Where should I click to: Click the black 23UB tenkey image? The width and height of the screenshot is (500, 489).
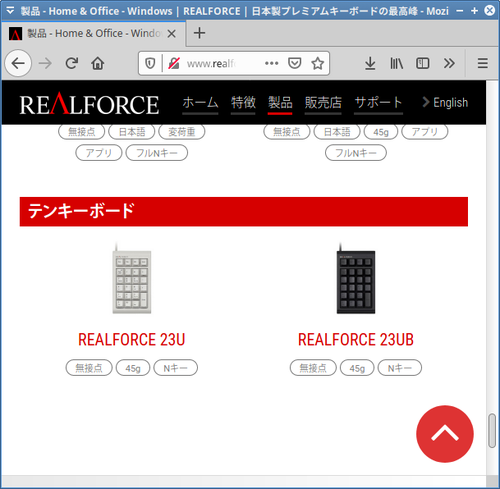(356, 279)
